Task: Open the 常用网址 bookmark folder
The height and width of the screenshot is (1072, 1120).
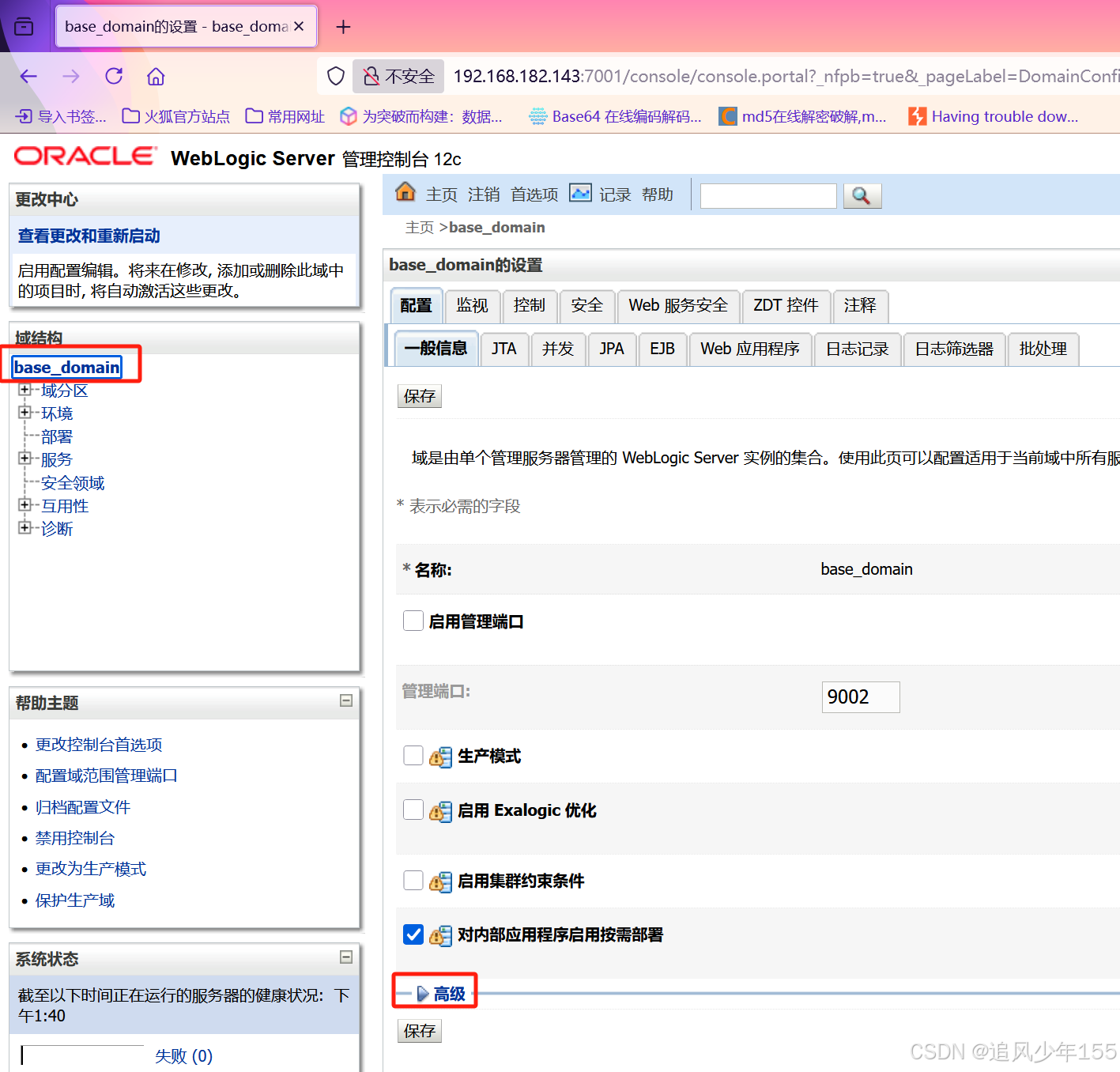Action: coord(285,116)
